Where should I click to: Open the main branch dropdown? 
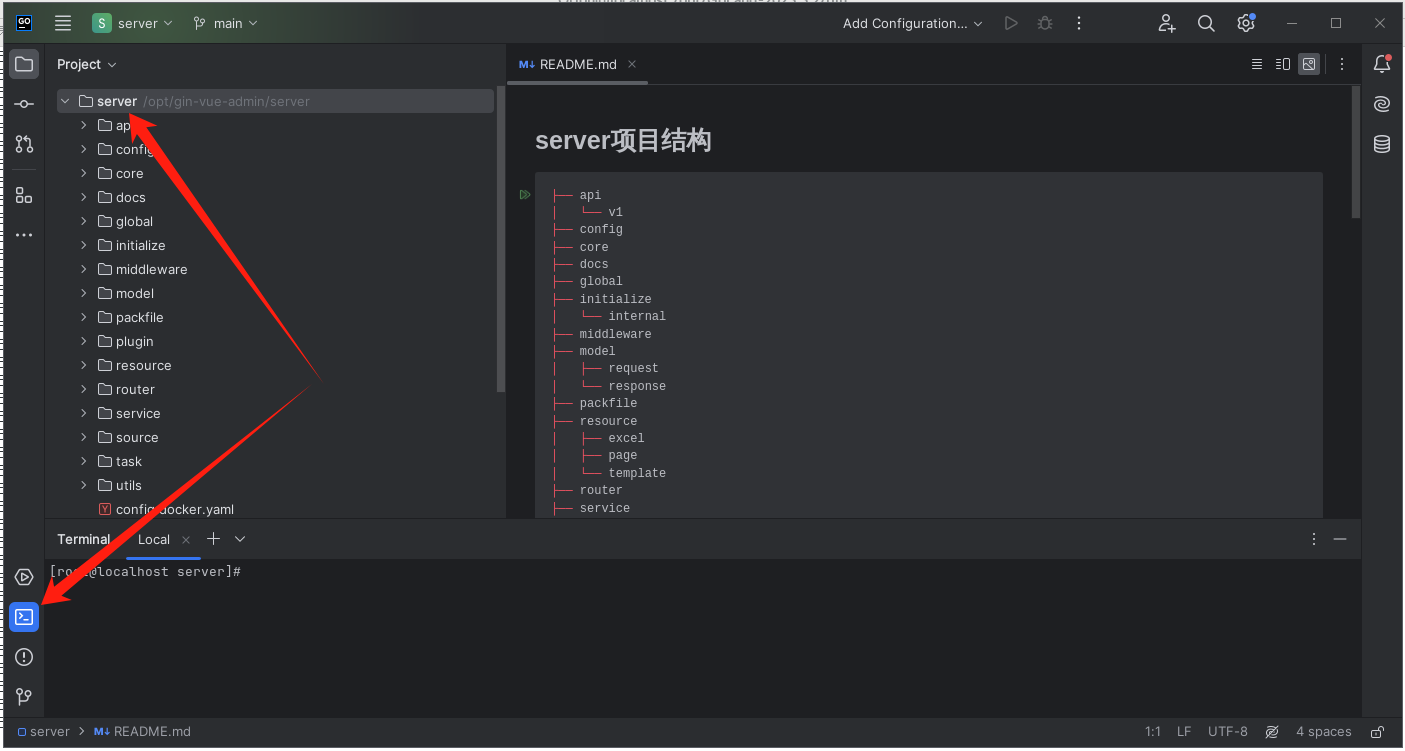(x=225, y=23)
